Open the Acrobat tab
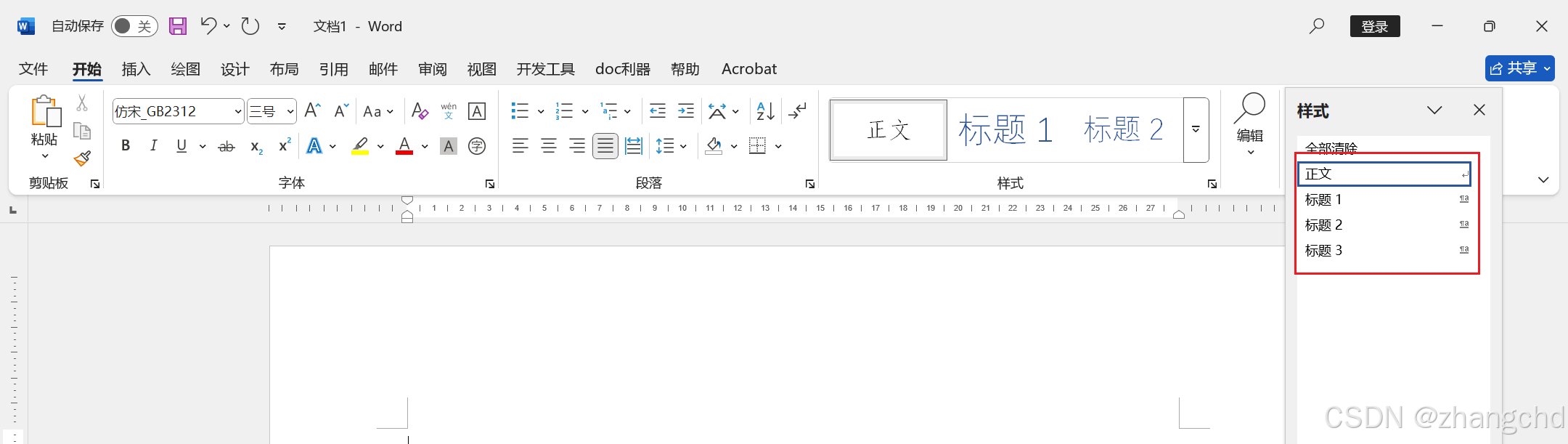The image size is (1568, 444). pos(749,69)
